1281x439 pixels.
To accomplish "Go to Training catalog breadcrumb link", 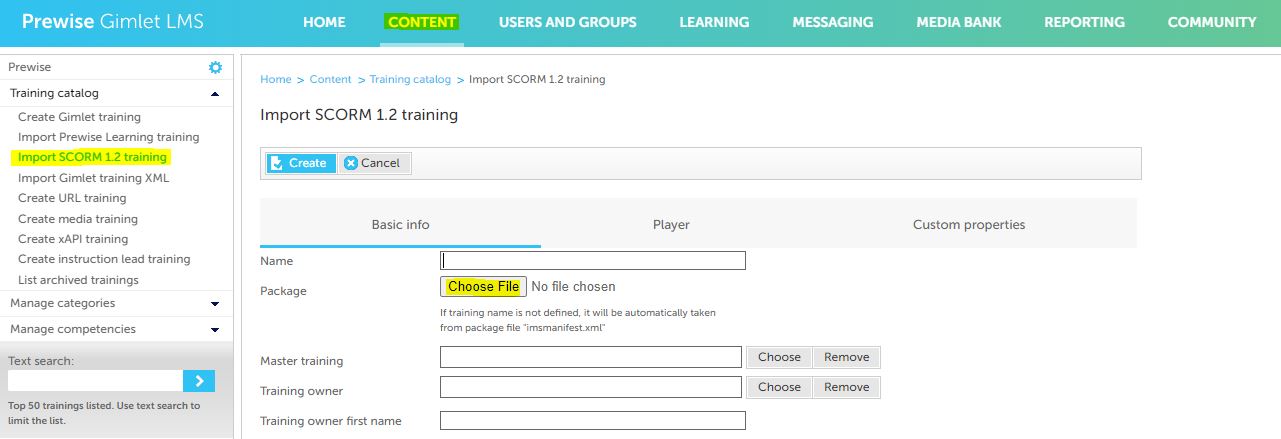I will (x=410, y=79).
